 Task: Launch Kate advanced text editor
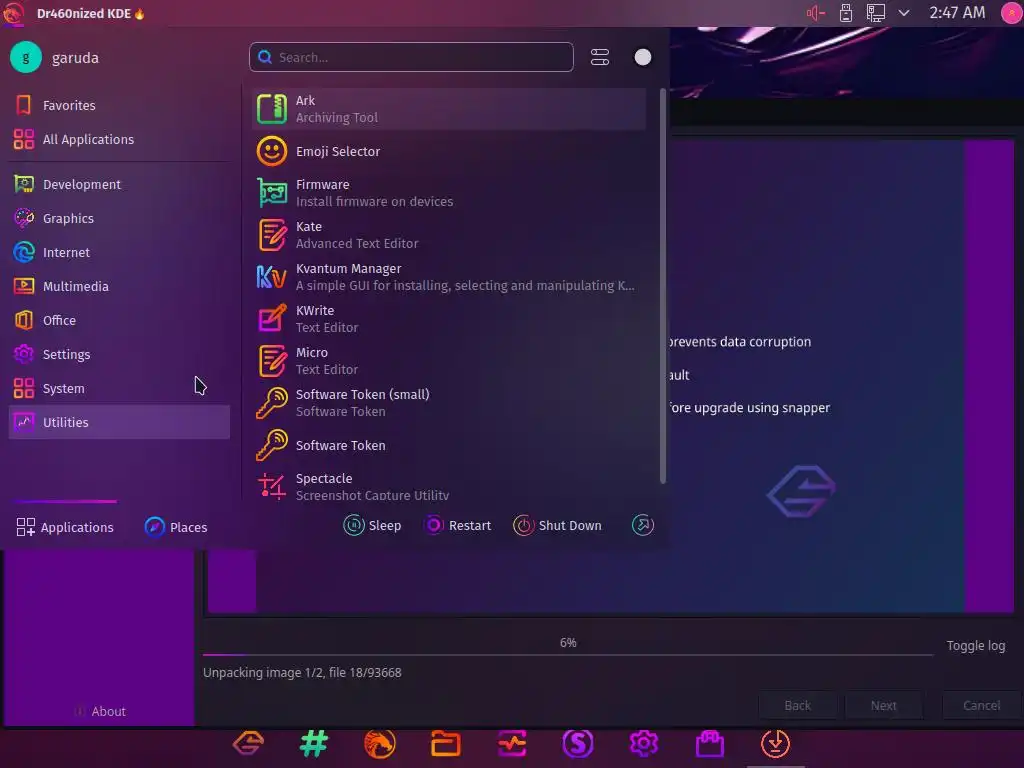point(449,235)
